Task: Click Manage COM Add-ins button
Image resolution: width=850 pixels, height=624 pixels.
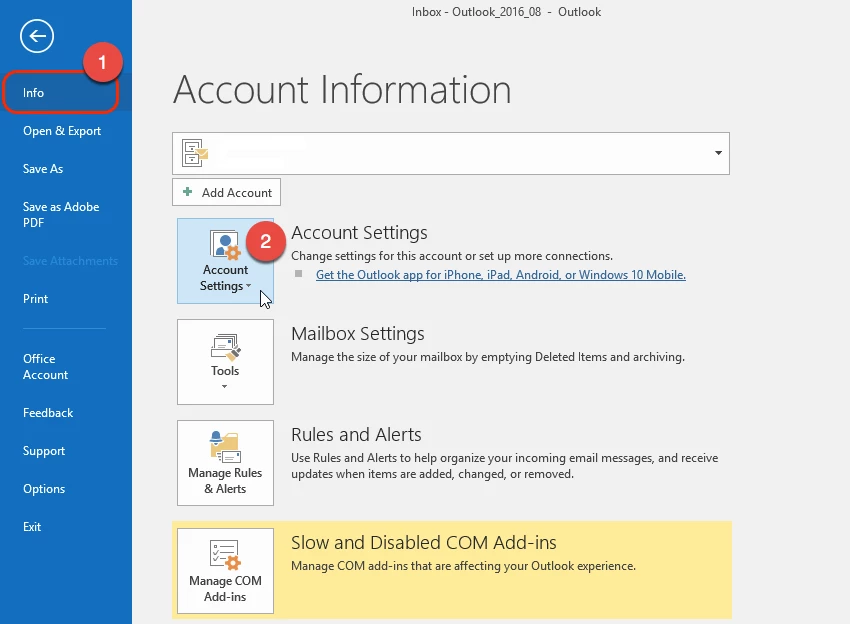Action: (225, 571)
